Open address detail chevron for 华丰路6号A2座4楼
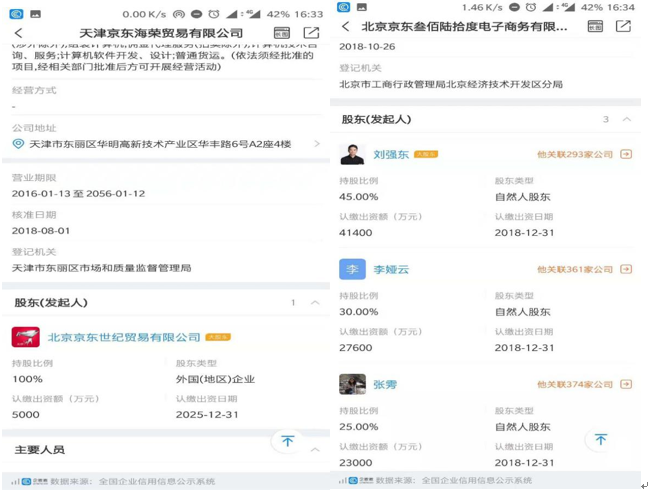This screenshot has width=659, height=497. point(317,144)
